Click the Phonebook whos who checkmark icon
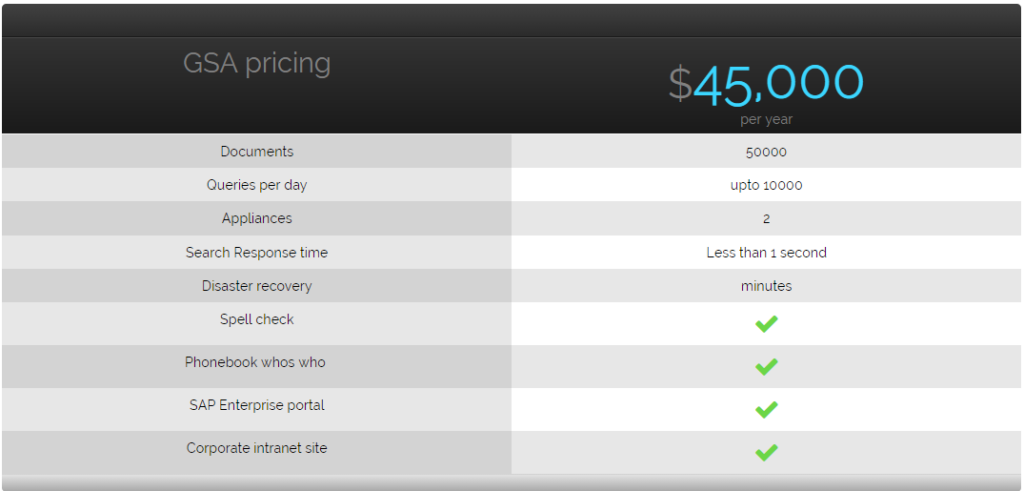Viewport: 1024px width, 491px height. pyautogui.click(x=766, y=367)
